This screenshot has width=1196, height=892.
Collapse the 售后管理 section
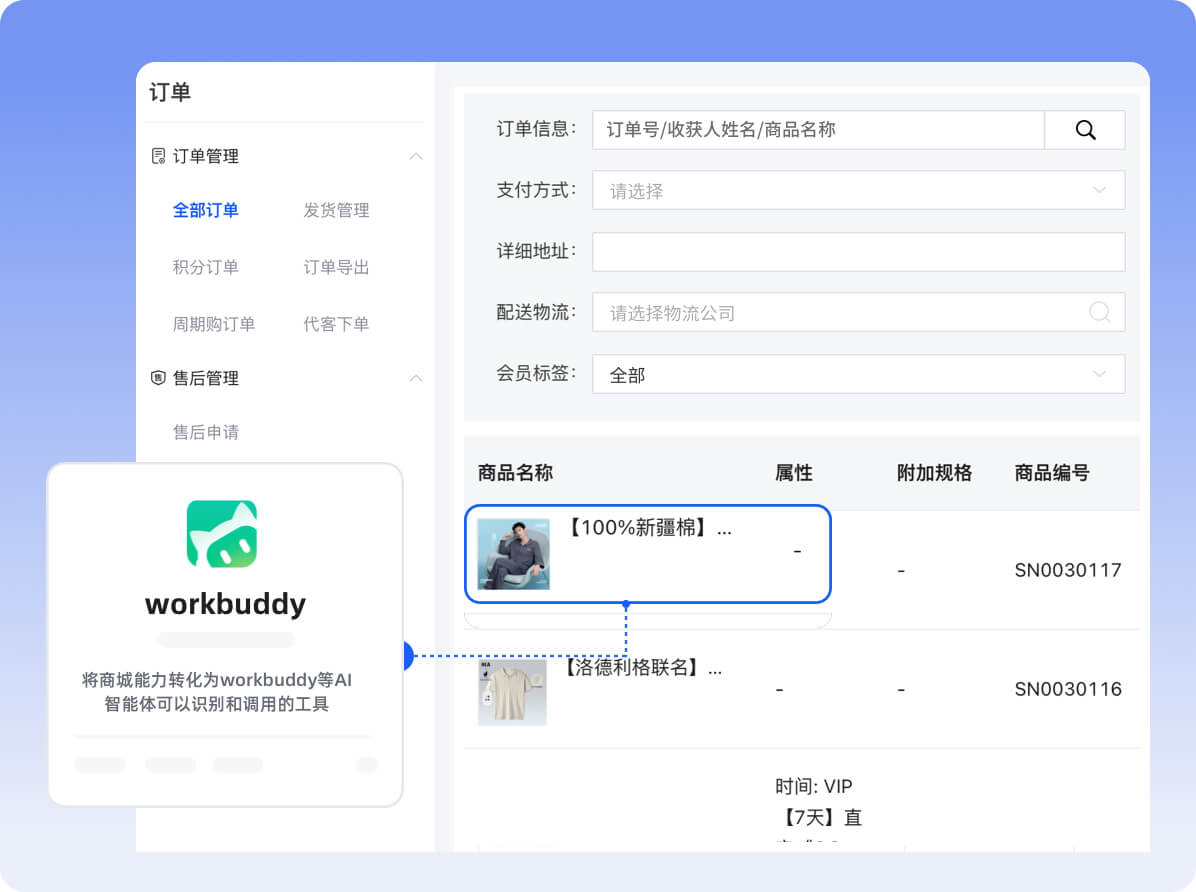(416, 378)
